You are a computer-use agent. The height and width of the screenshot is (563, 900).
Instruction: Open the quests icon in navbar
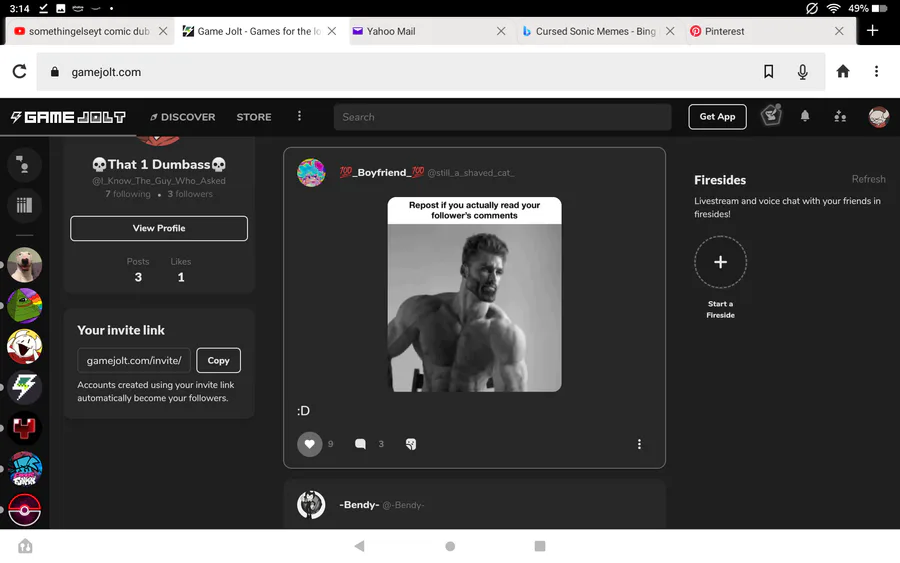(771, 116)
